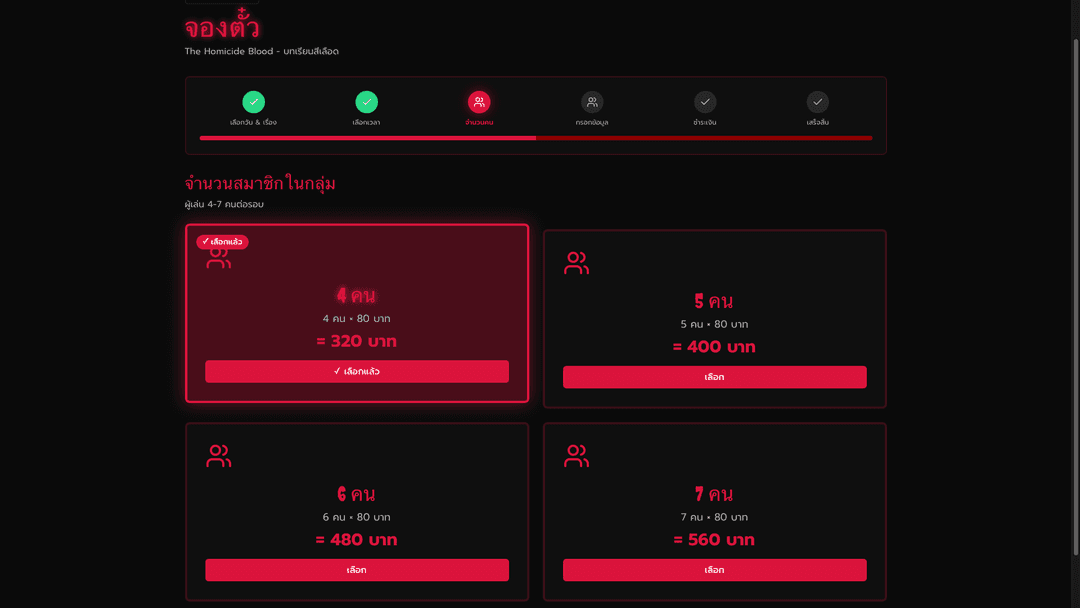Click the จองตั๋ว page heading
The image size is (1080, 608).
coord(222,28)
